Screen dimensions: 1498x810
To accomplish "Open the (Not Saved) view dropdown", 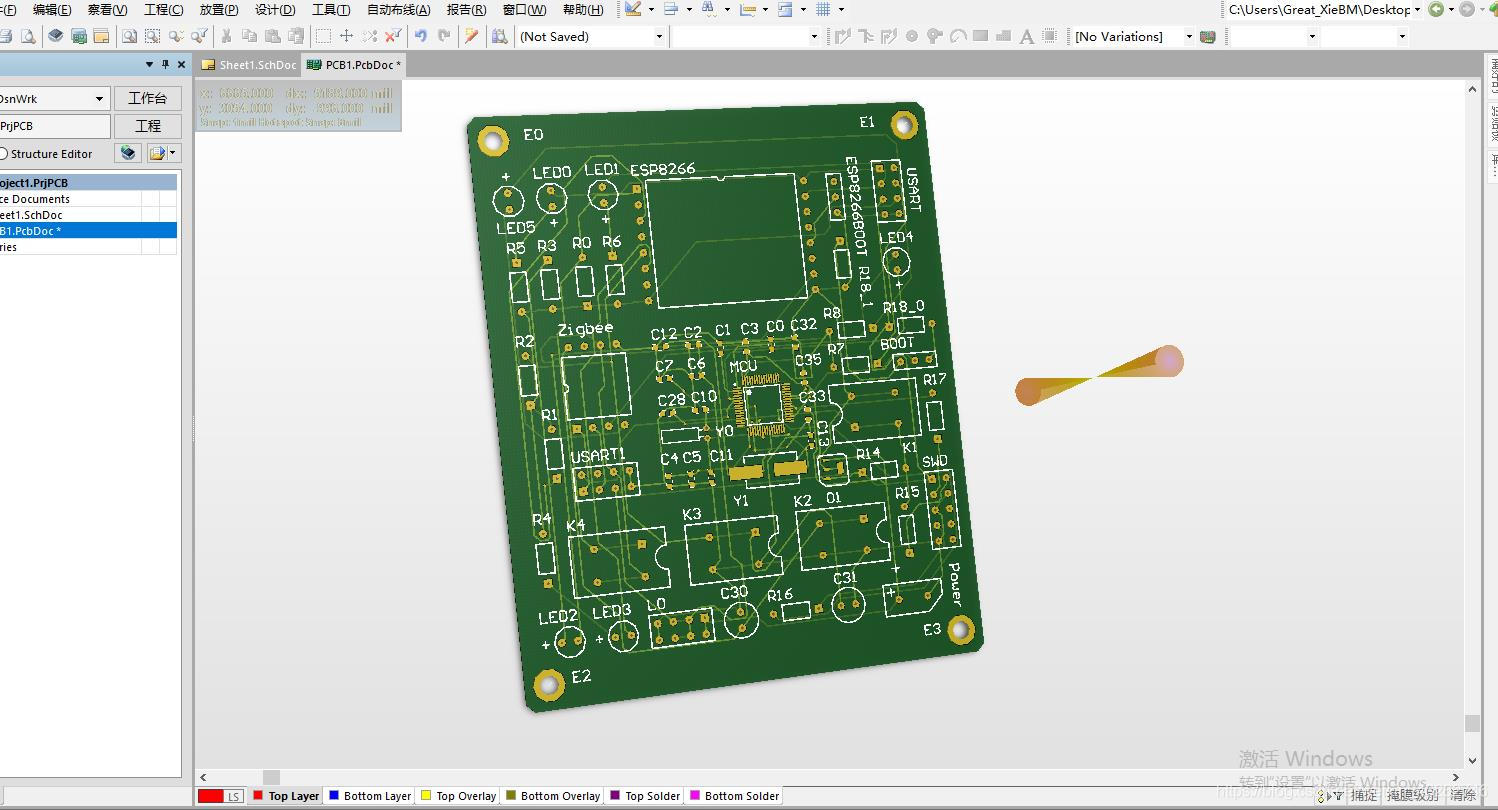I will click(x=659, y=36).
